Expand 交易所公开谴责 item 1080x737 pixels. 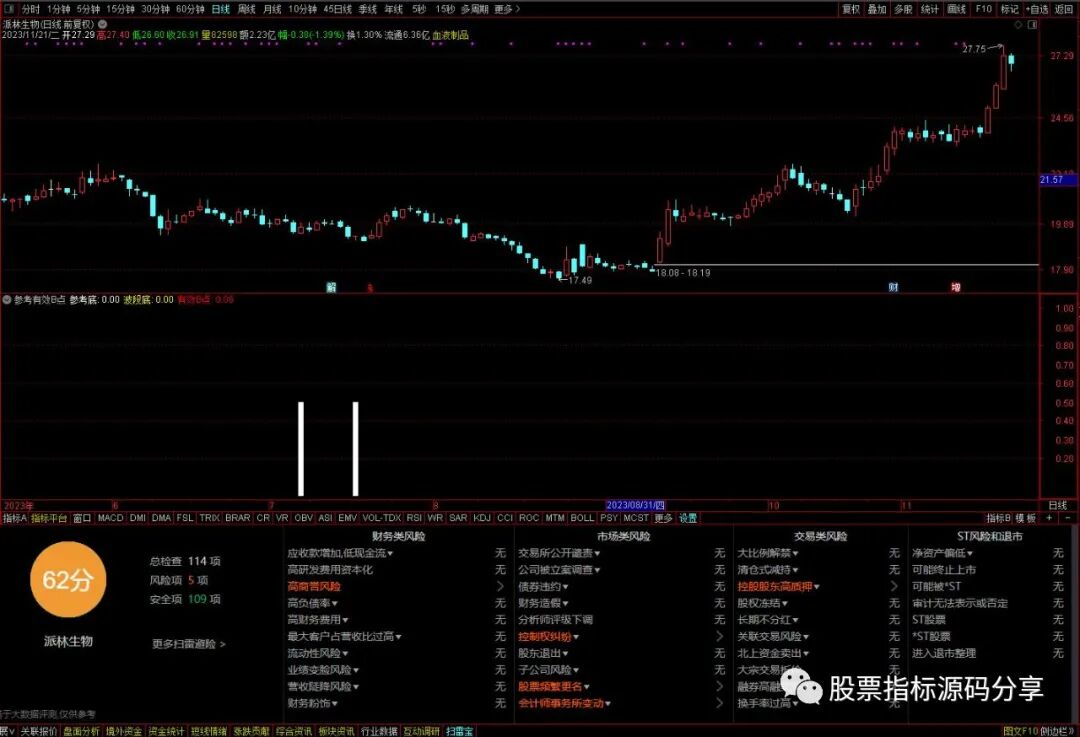click(x=559, y=553)
